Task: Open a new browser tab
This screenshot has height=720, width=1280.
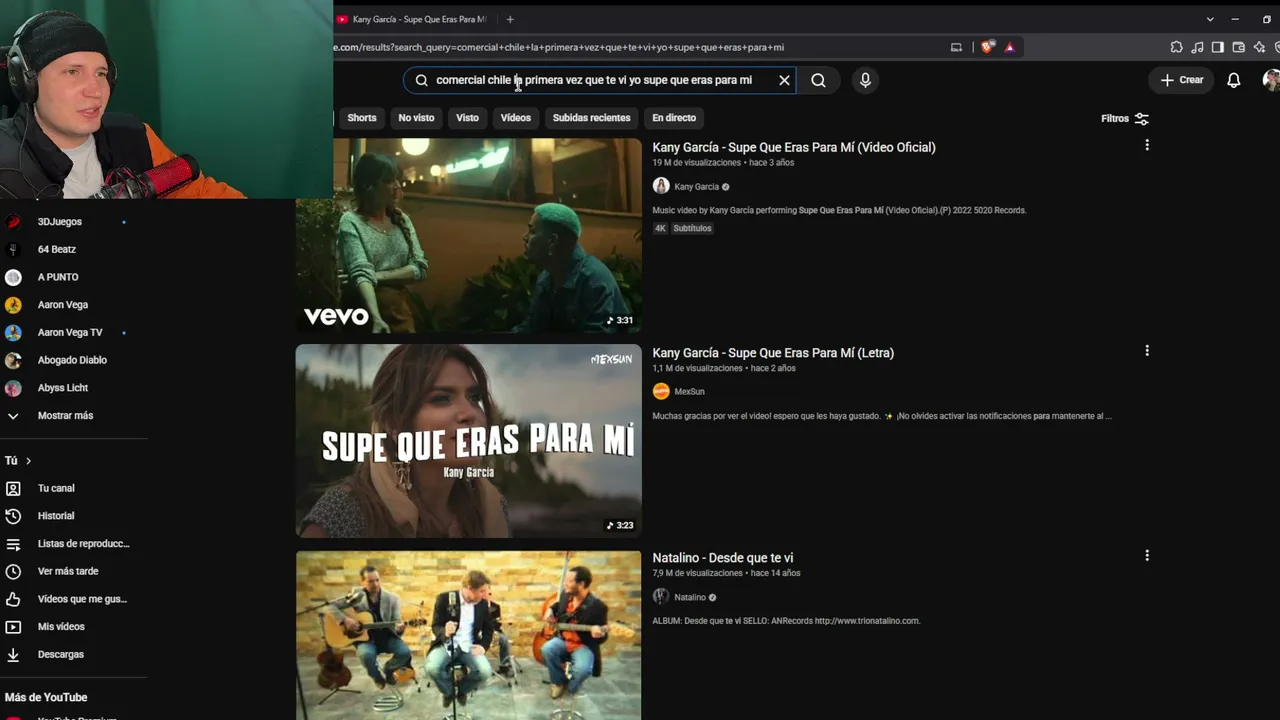Action: [x=510, y=19]
